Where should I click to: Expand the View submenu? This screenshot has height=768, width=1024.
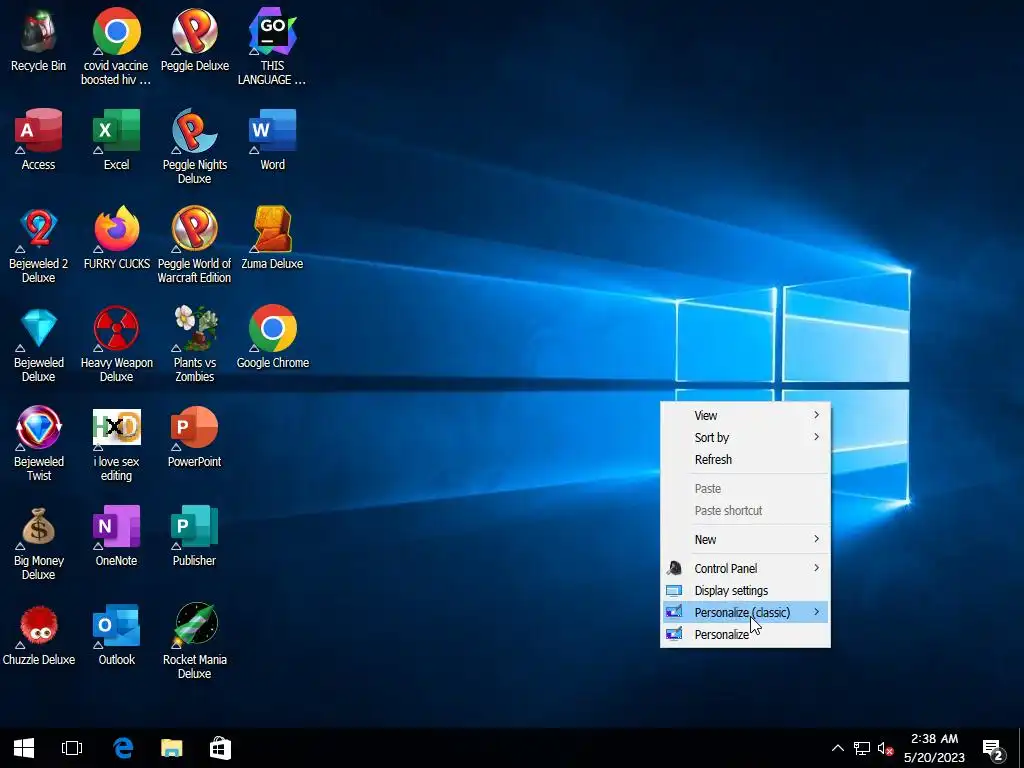tap(746, 415)
